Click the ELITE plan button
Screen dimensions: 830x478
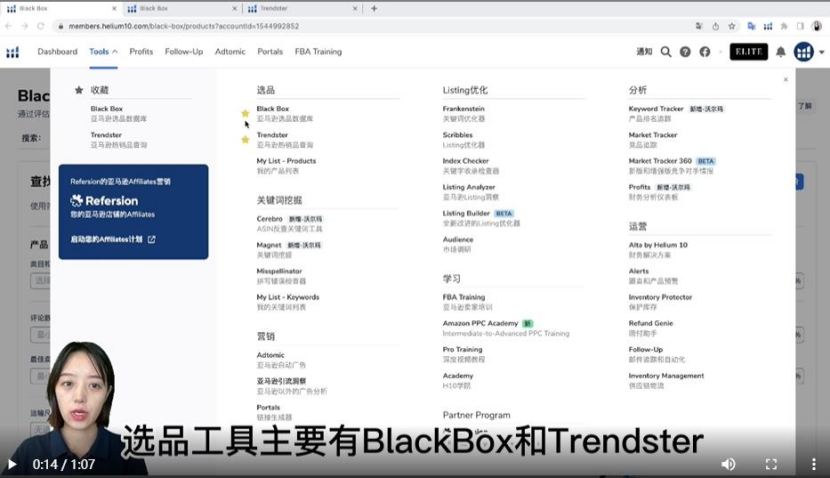coord(748,52)
